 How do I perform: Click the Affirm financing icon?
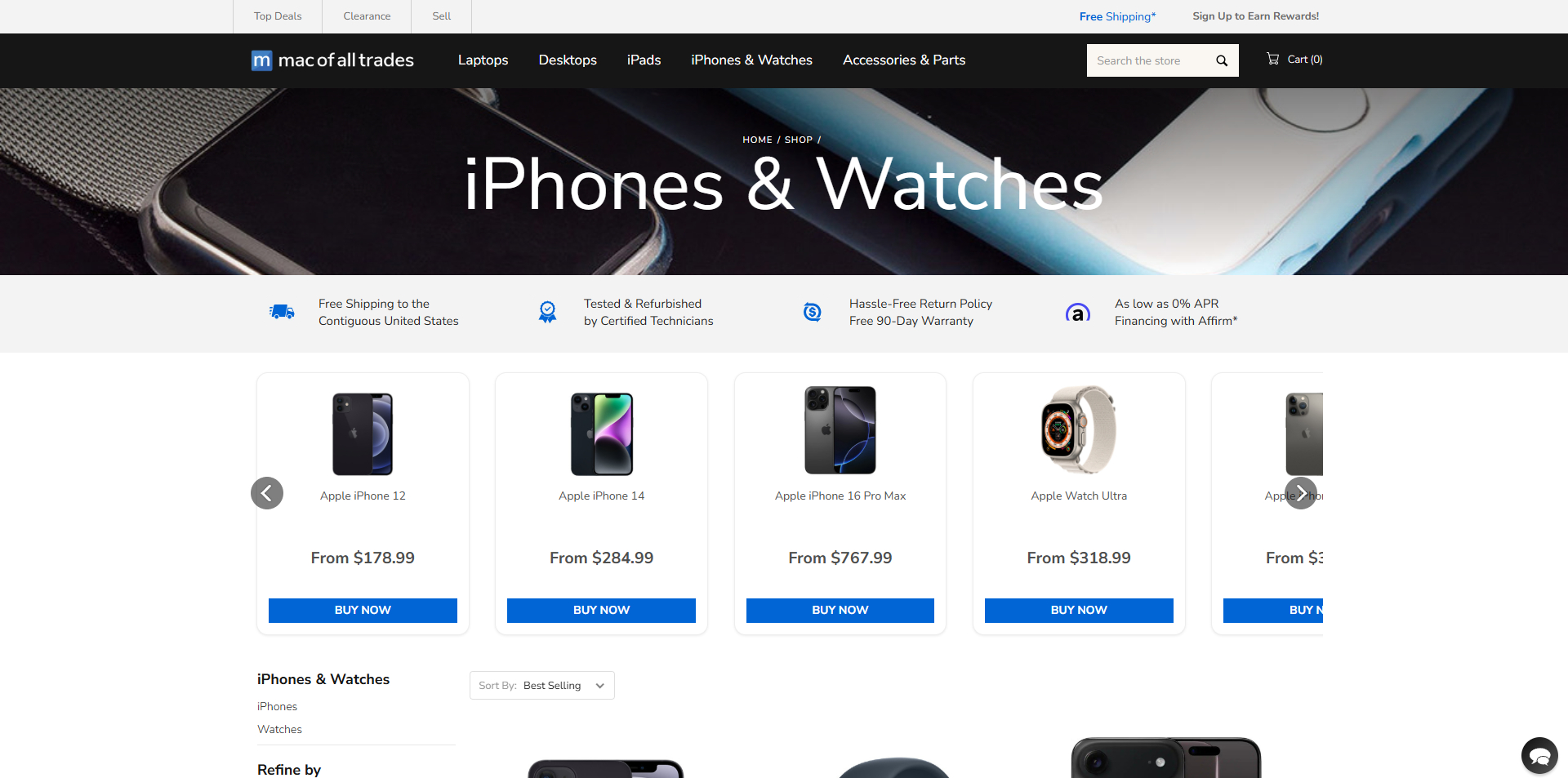[x=1078, y=313]
